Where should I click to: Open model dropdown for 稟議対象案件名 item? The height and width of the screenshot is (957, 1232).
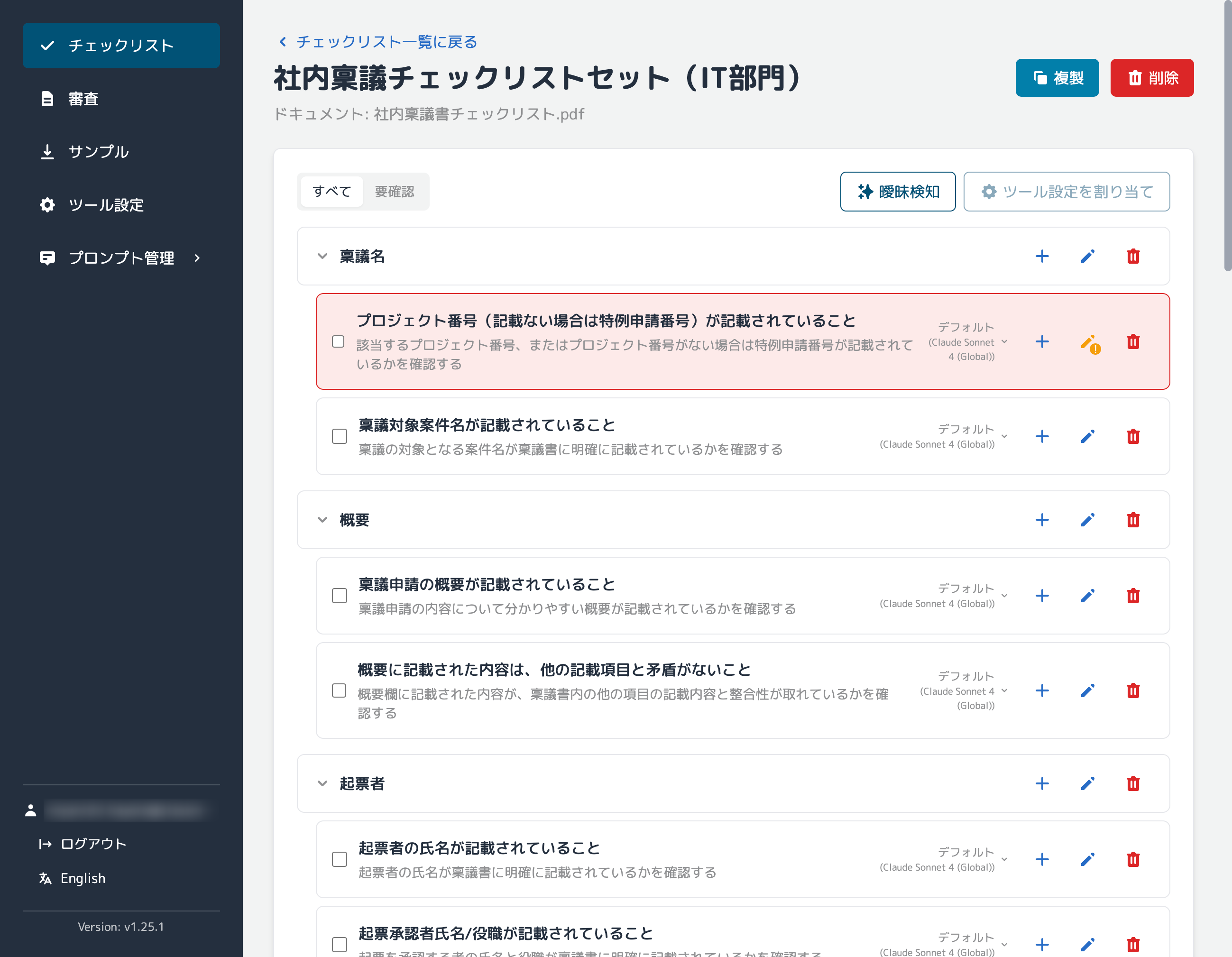tap(944, 436)
